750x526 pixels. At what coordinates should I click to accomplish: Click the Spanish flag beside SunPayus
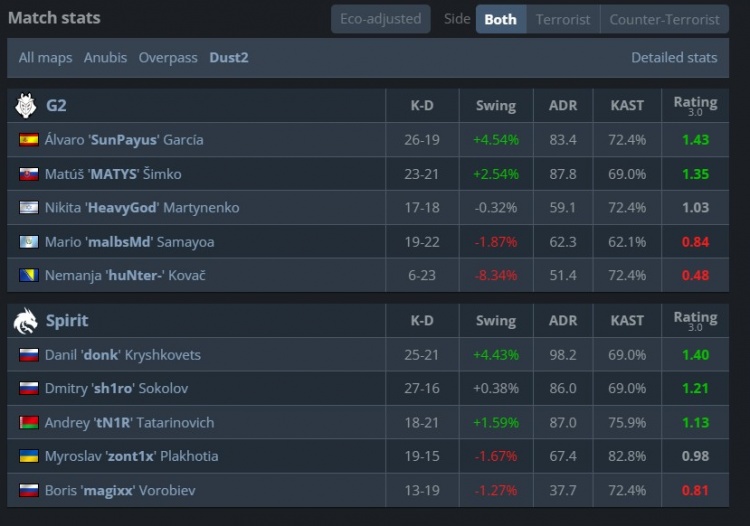[28, 140]
